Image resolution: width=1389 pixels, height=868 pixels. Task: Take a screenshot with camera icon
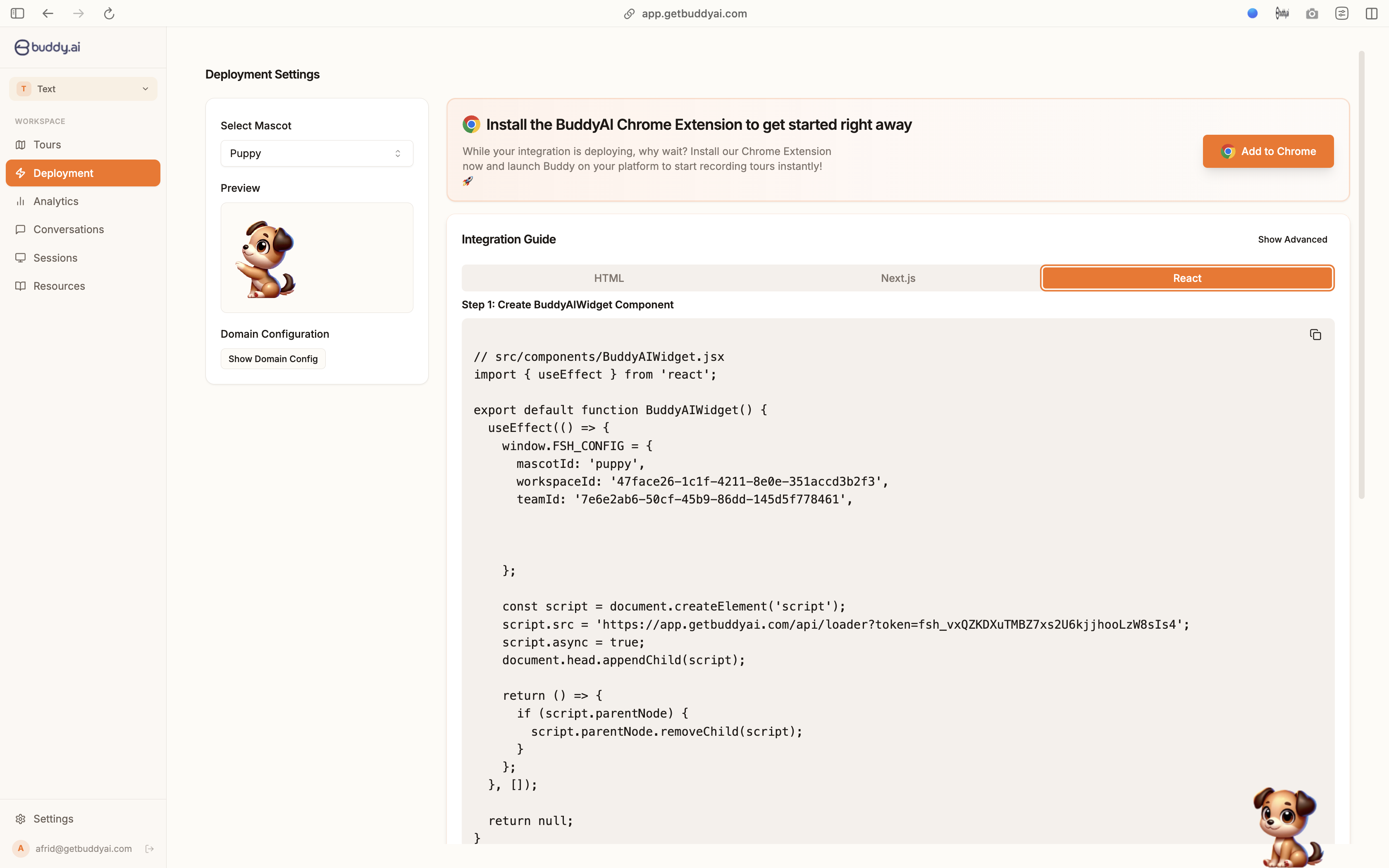(x=1312, y=13)
